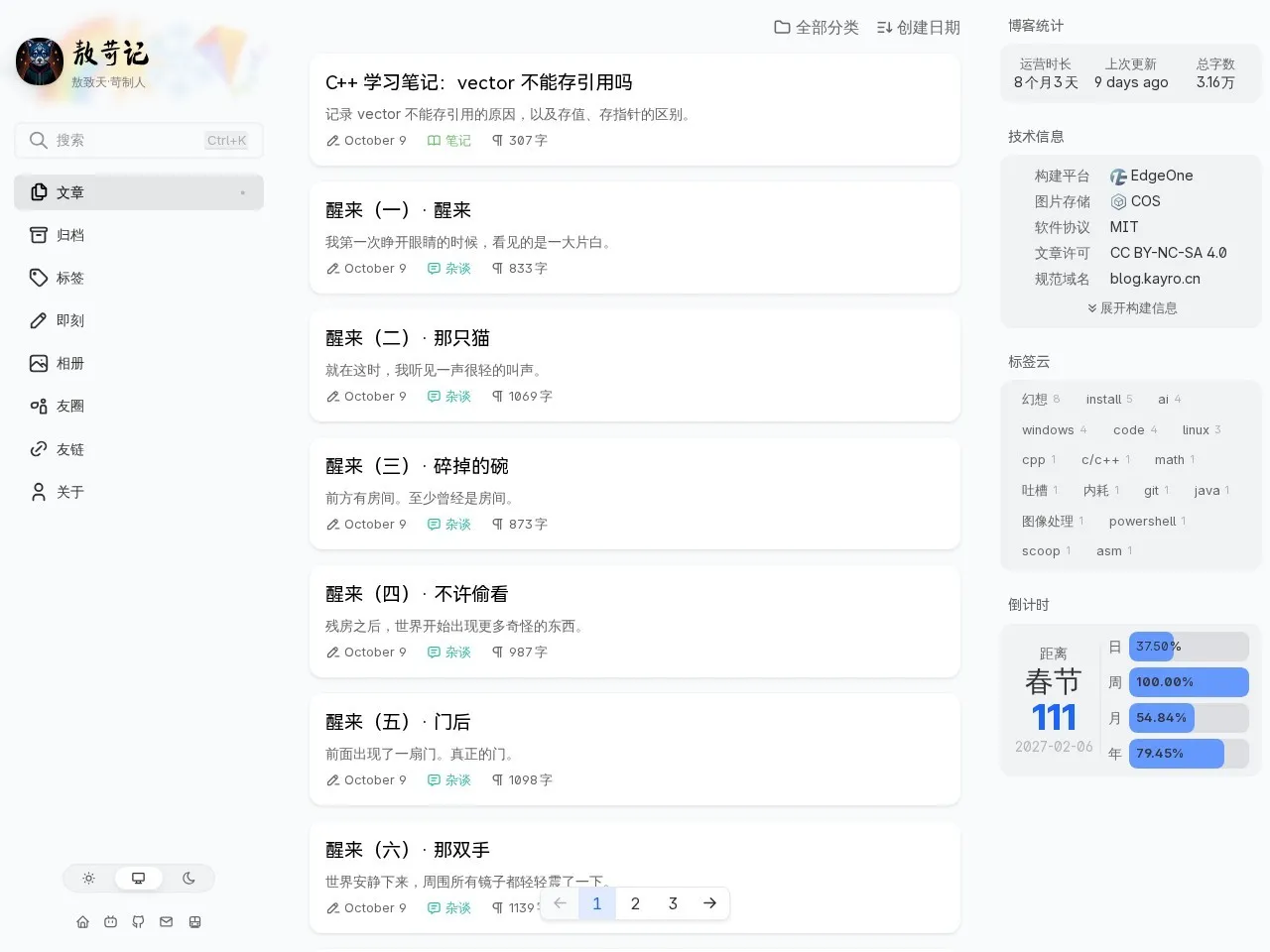1270x952 pixels.
Task: Click the year progress bar showing 79.45%
Action: (1189, 754)
